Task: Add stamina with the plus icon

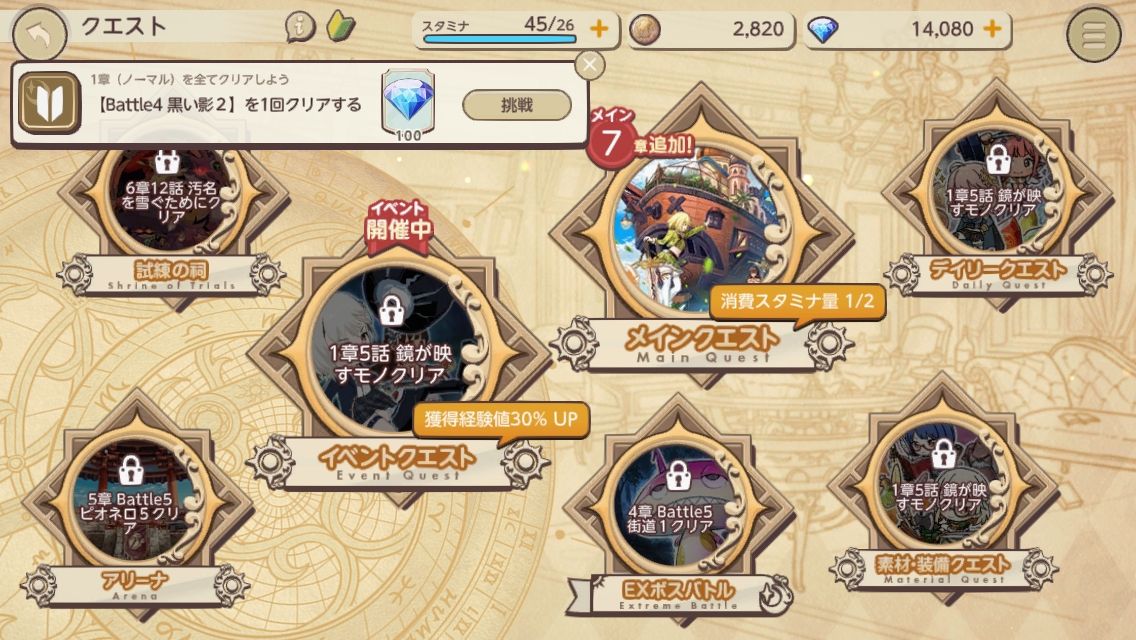Action: [x=598, y=28]
